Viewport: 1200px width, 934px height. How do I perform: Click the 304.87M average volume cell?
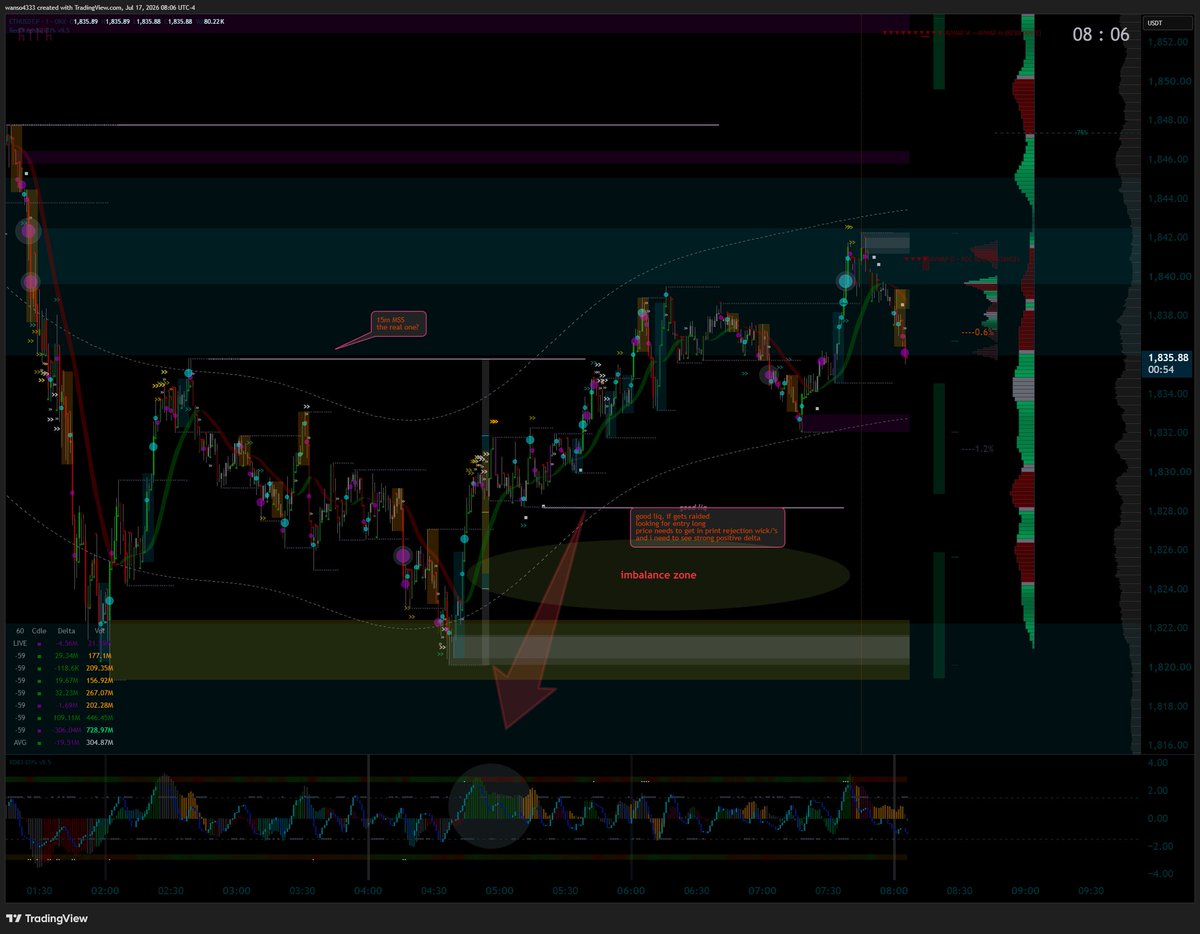(101, 743)
